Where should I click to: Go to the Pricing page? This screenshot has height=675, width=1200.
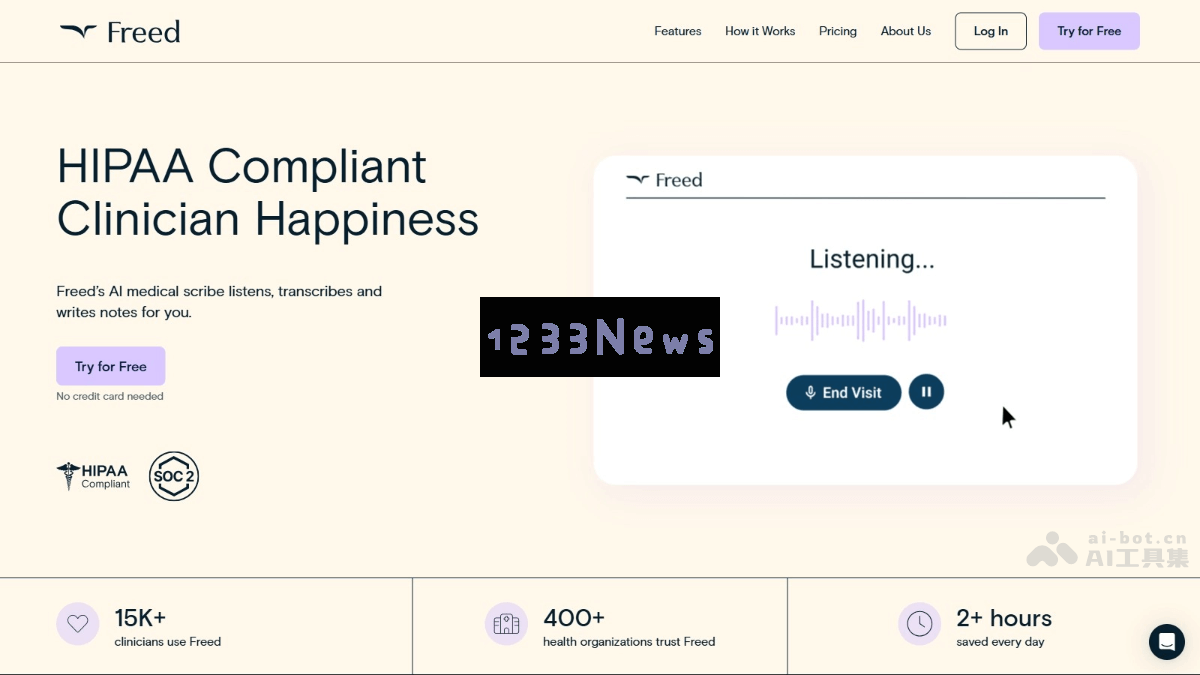pos(838,31)
